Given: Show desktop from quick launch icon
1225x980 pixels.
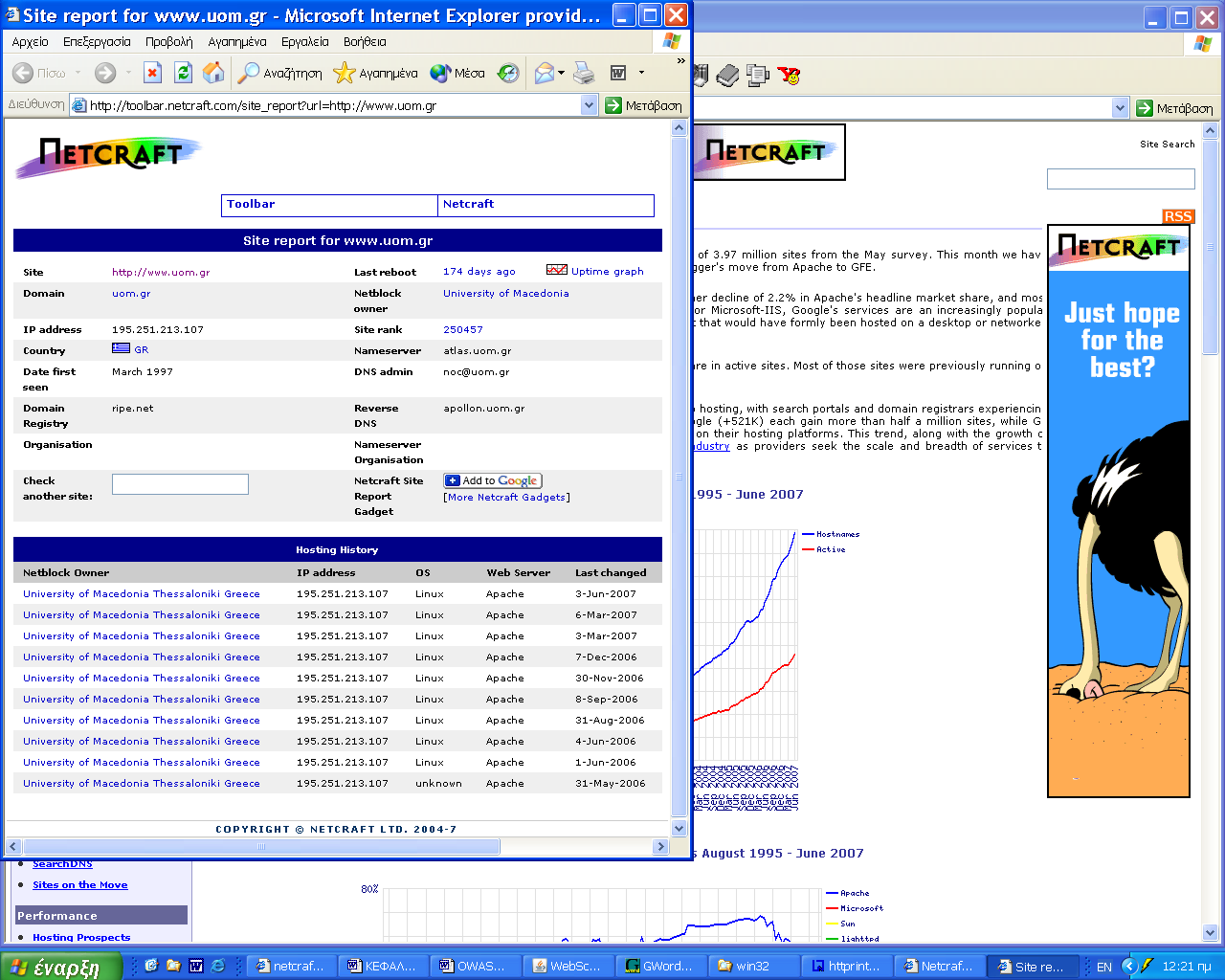Looking at the screenshot, I should [x=150, y=966].
